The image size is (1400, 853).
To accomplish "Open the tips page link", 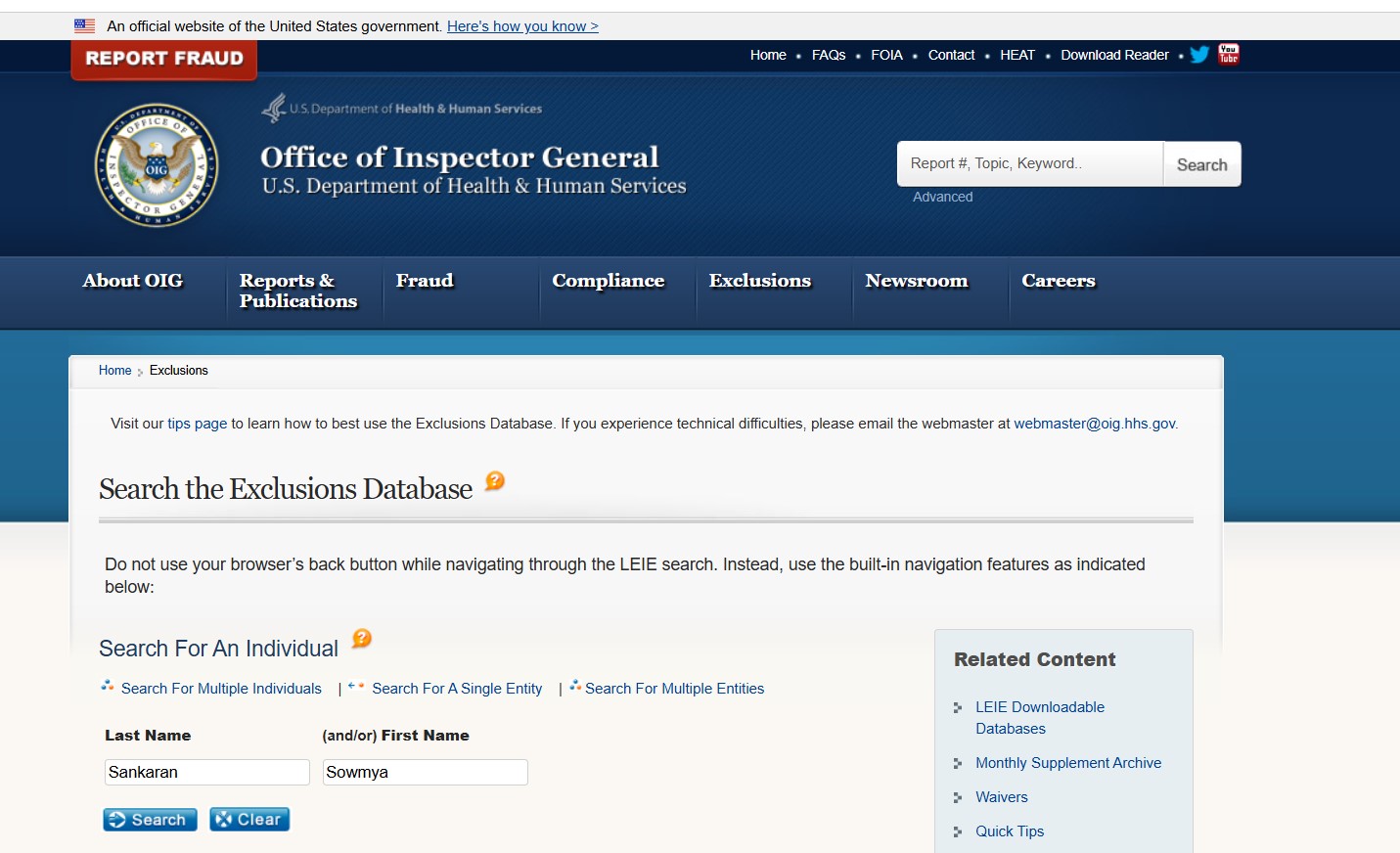I will click(198, 424).
